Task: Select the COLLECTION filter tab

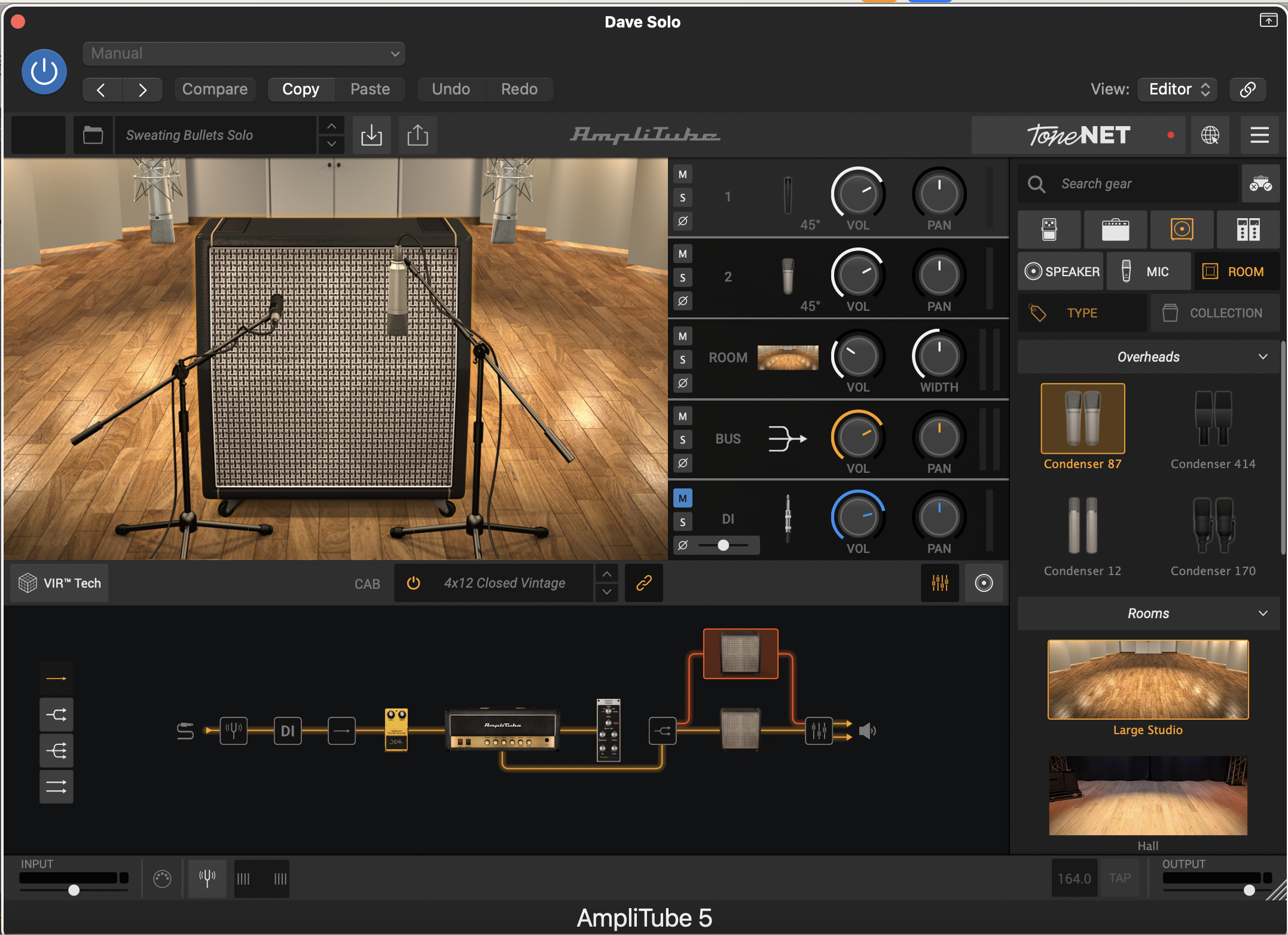Action: (x=1214, y=313)
